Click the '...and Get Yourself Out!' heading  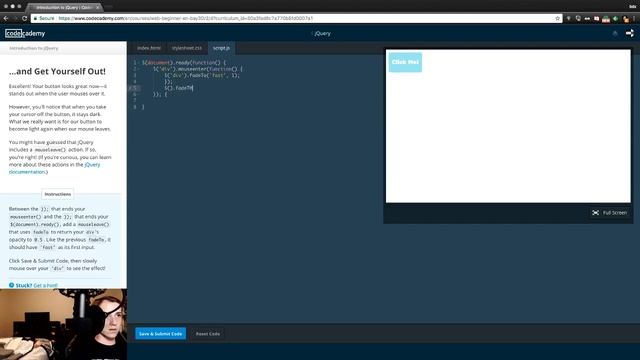[57, 71]
